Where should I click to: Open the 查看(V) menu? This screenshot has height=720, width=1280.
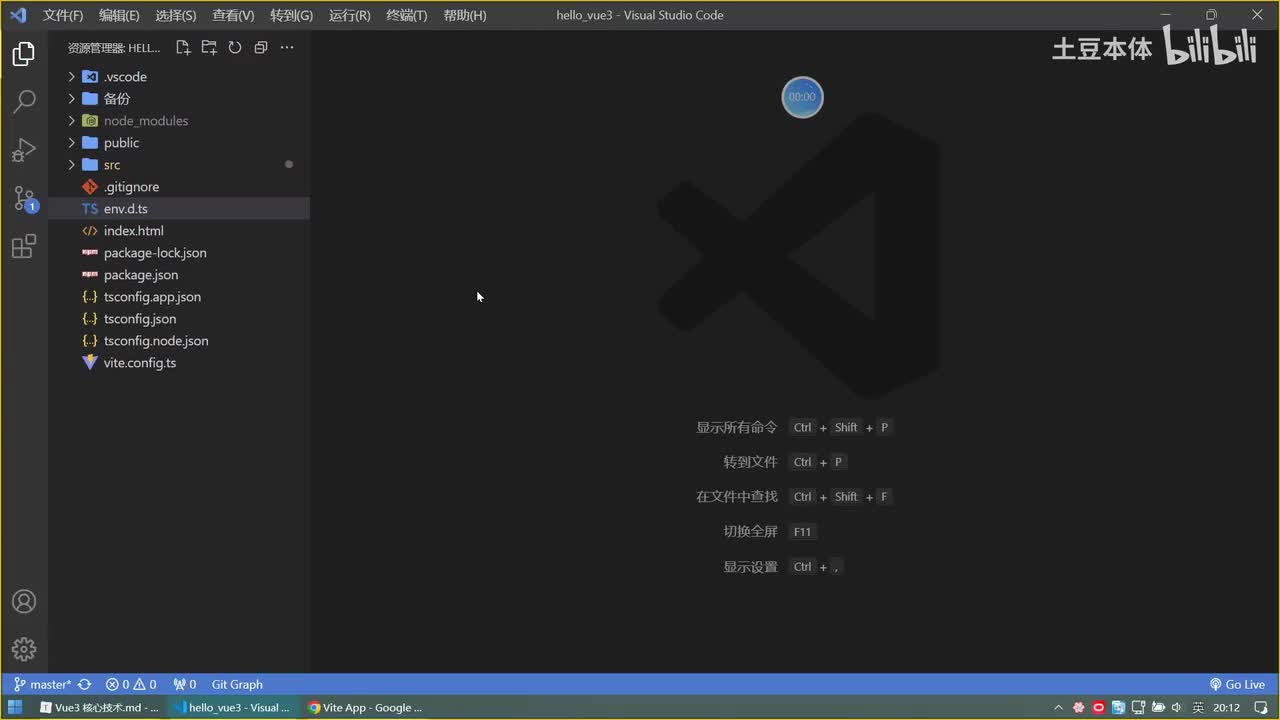click(x=233, y=15)
